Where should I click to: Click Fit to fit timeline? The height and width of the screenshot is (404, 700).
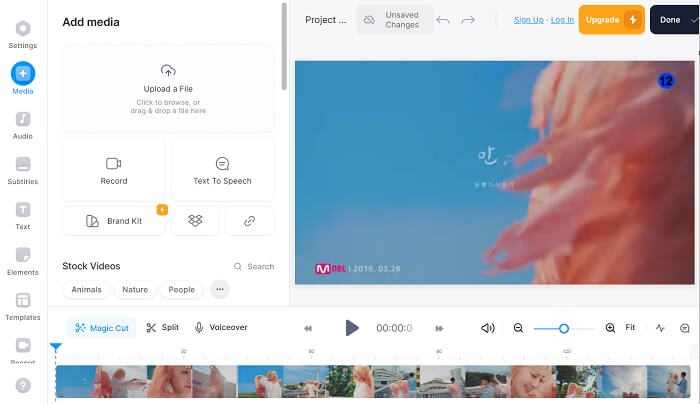coord(630,328)
